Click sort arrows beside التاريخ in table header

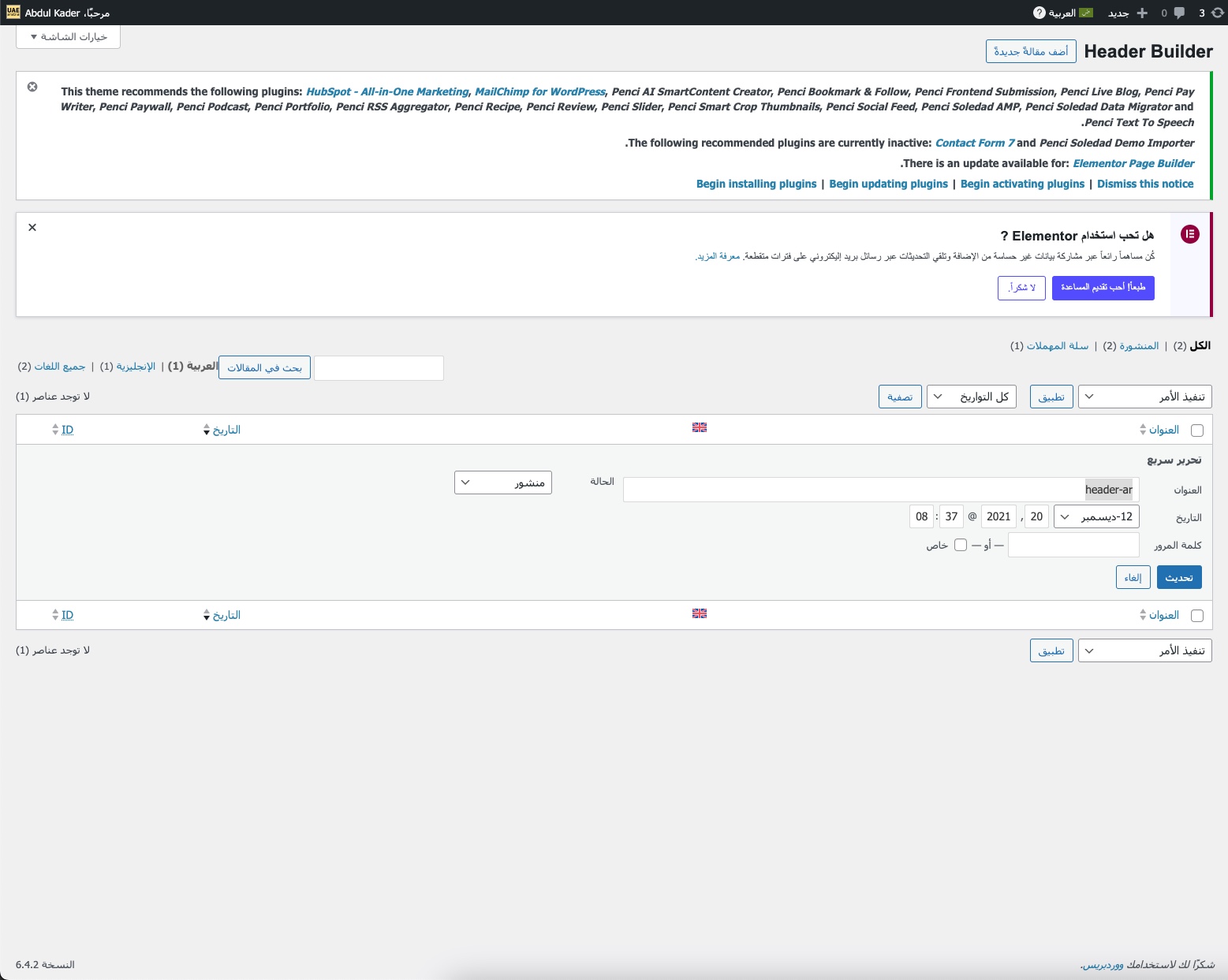tap(207, 430)
